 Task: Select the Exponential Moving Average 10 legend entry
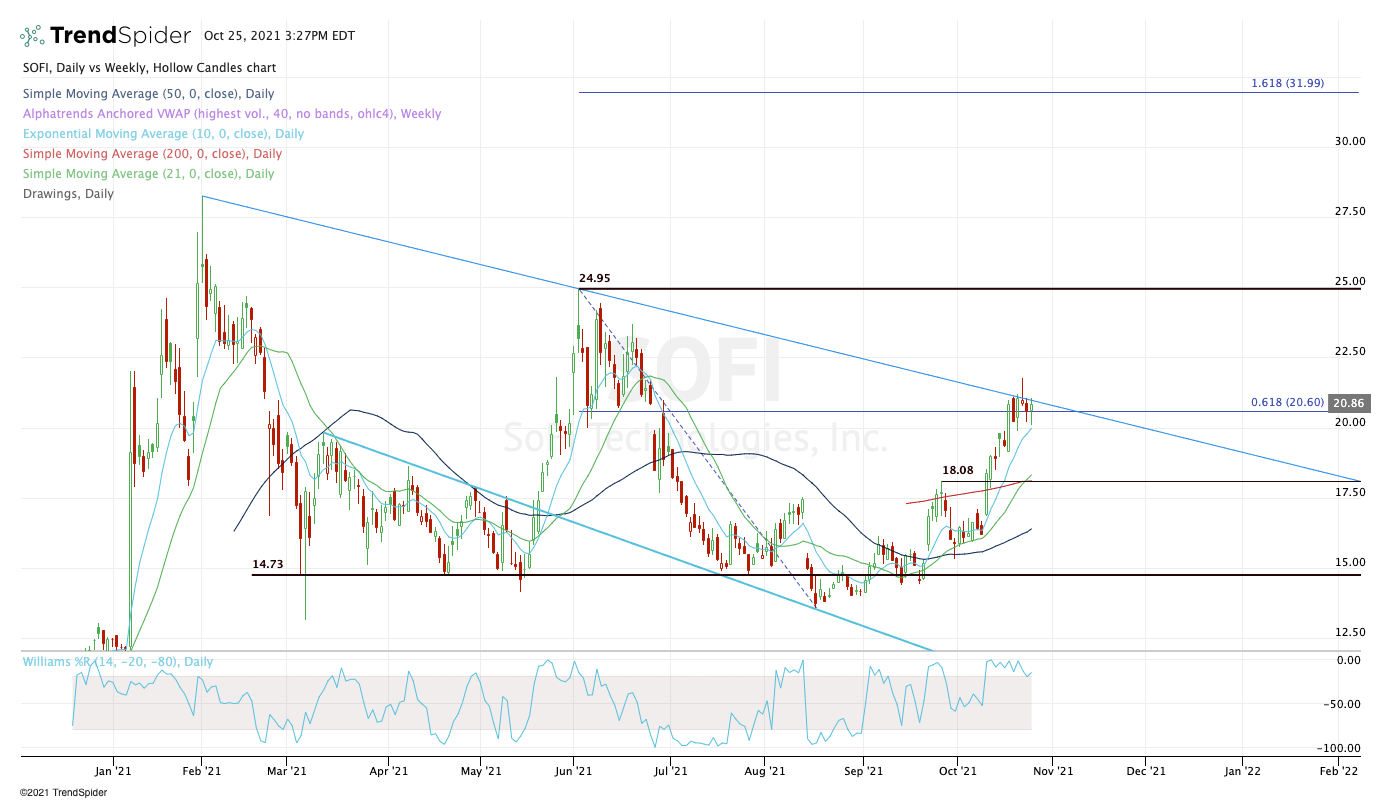coord(162,134)
